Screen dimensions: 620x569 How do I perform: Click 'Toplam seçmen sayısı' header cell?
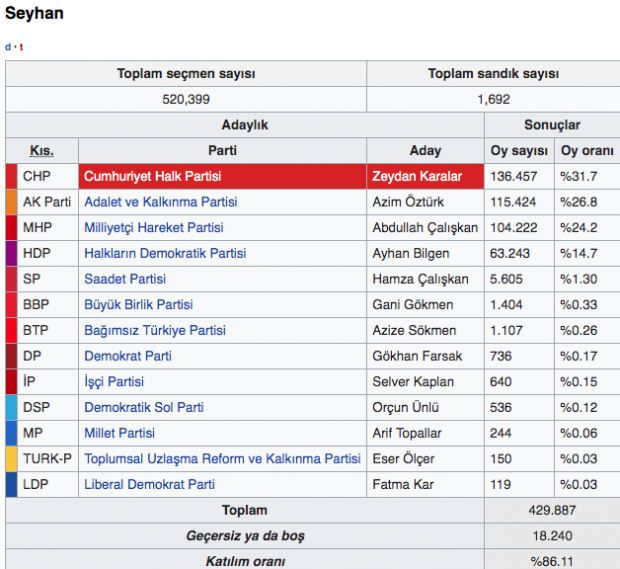pos(186,74)
